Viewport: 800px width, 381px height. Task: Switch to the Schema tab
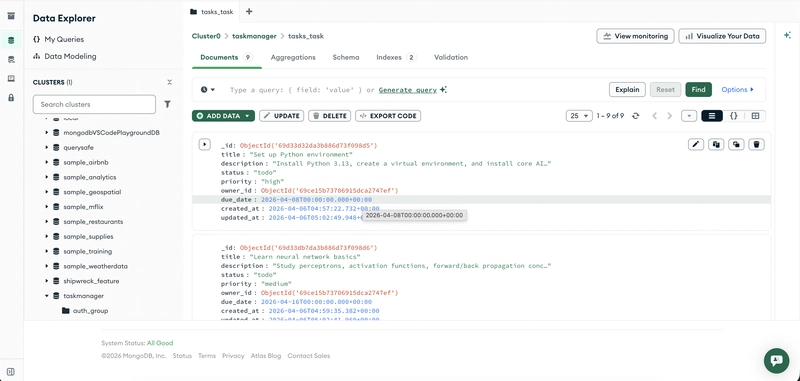346,58
